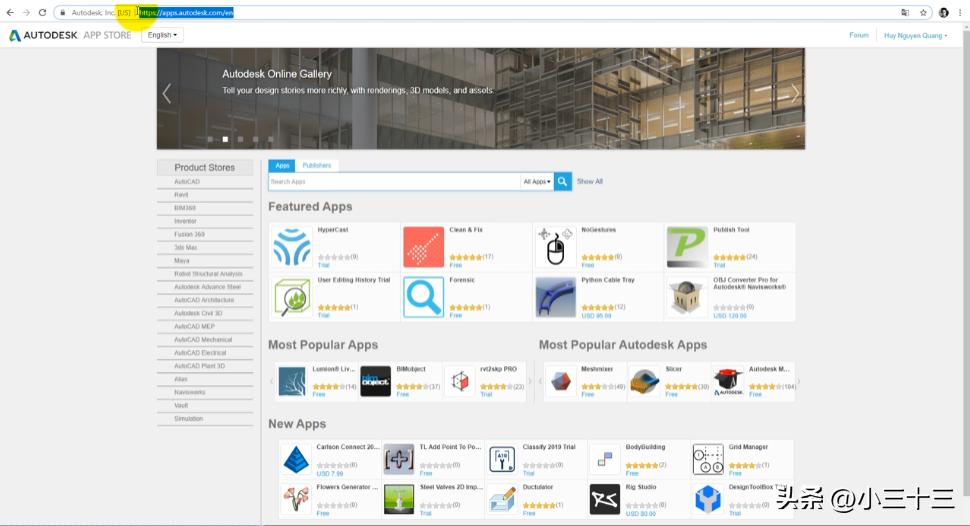Open the browser translate icon
The image size is (970, 526).
click(905, 12)
